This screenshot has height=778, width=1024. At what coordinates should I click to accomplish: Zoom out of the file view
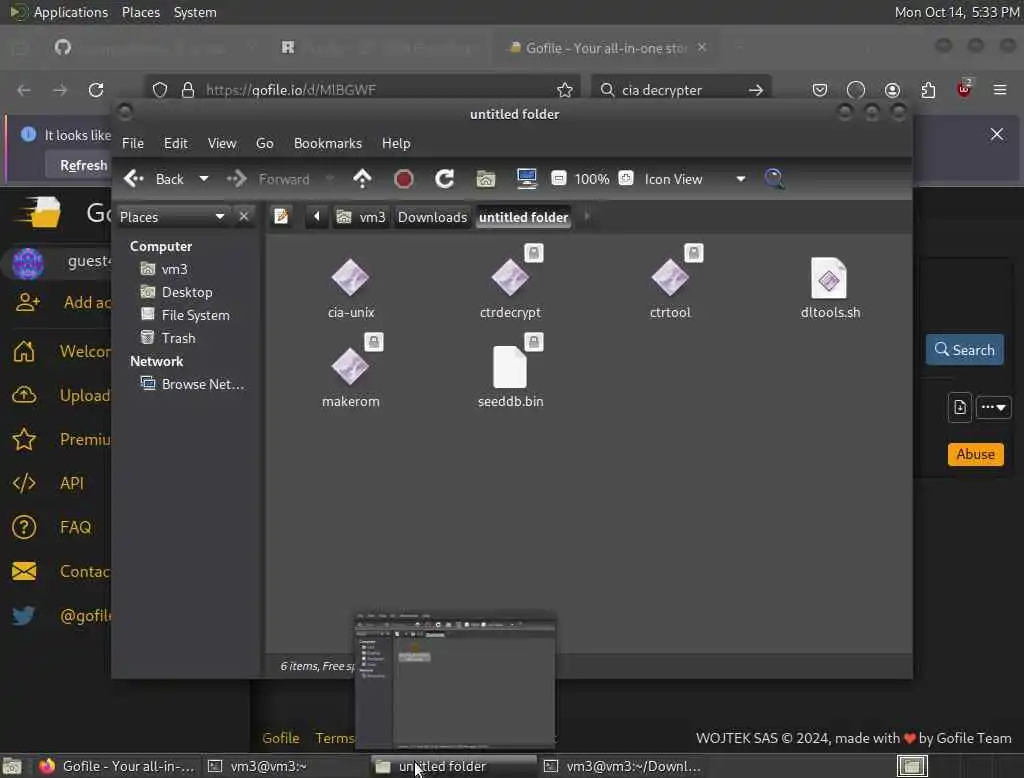(559, 178)
